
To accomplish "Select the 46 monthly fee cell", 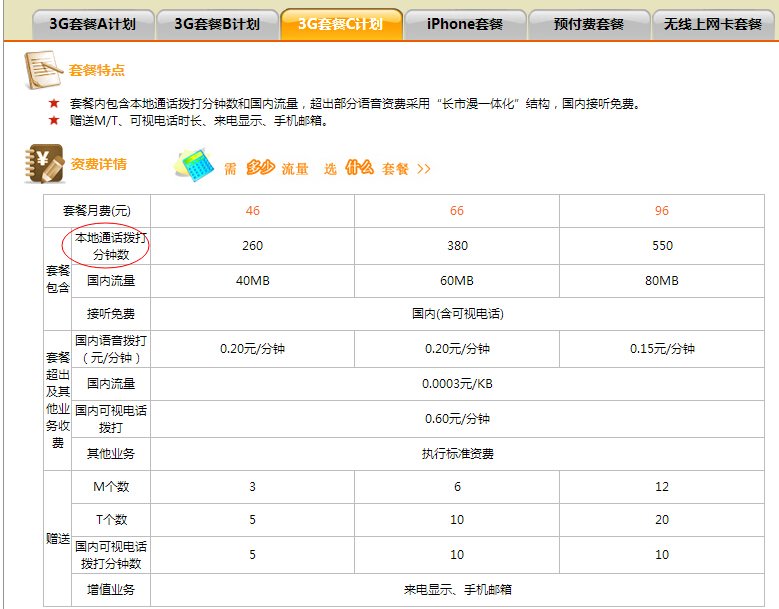I will 252,211.
